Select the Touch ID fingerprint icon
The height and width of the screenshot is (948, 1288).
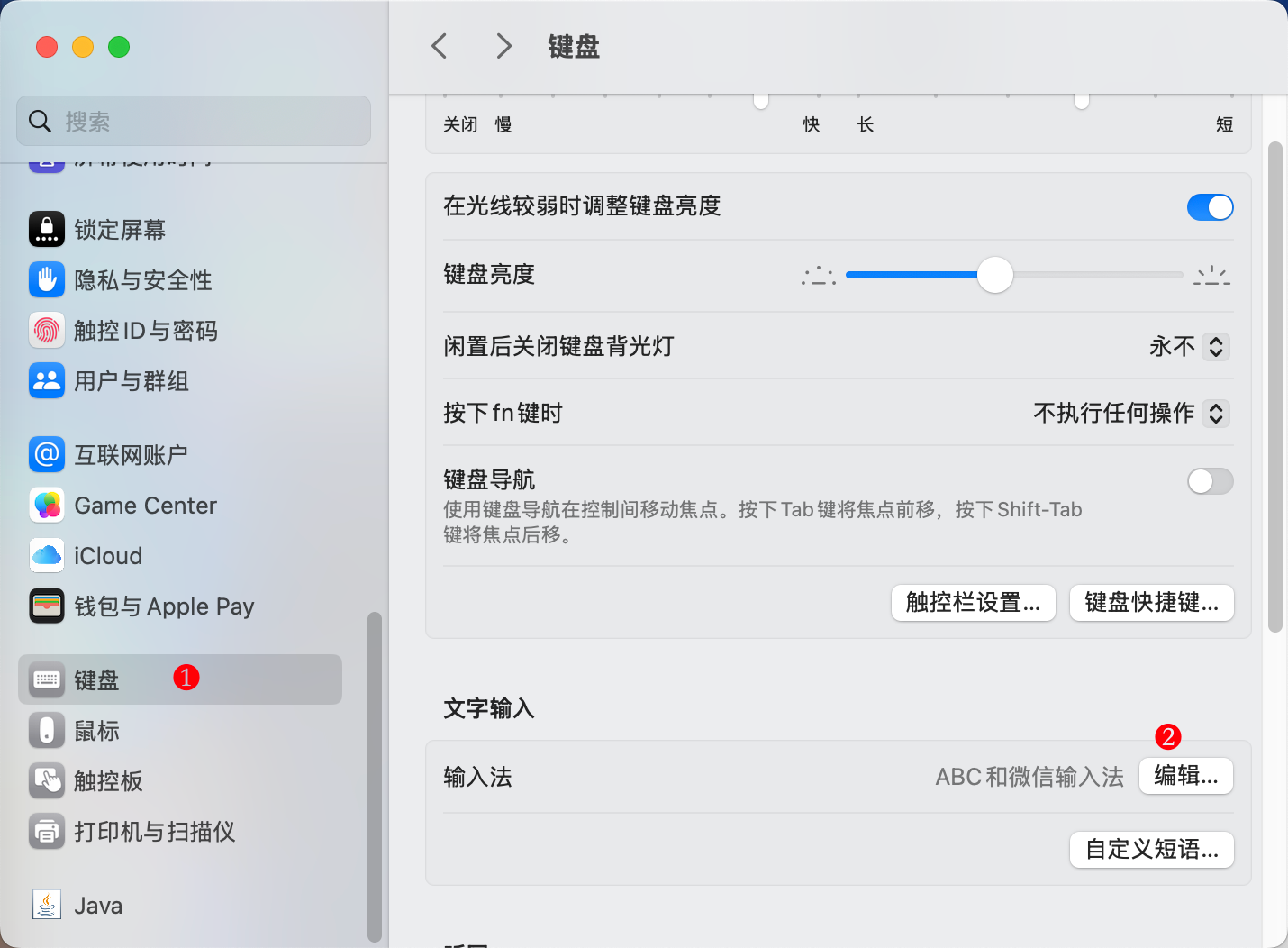(x=47, y=330)
